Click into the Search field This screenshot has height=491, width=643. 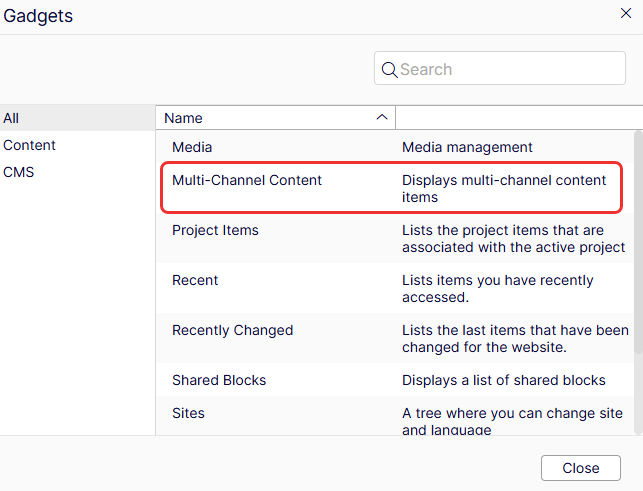tap(500, 68)
